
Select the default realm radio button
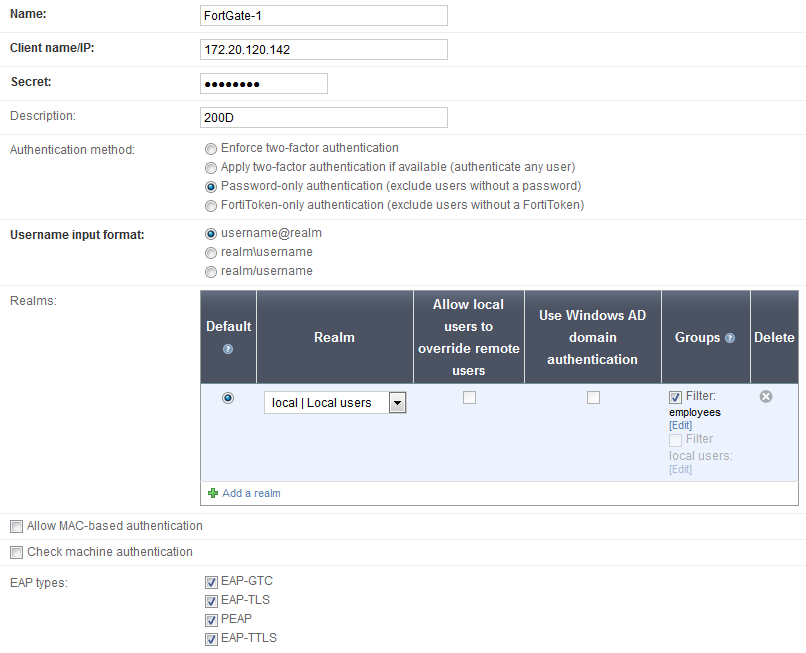point(228,398)
